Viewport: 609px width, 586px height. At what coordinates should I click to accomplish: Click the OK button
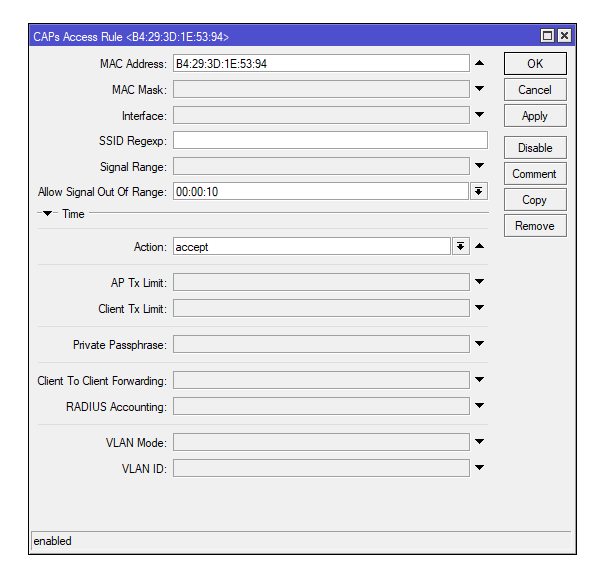pos(535,64)
